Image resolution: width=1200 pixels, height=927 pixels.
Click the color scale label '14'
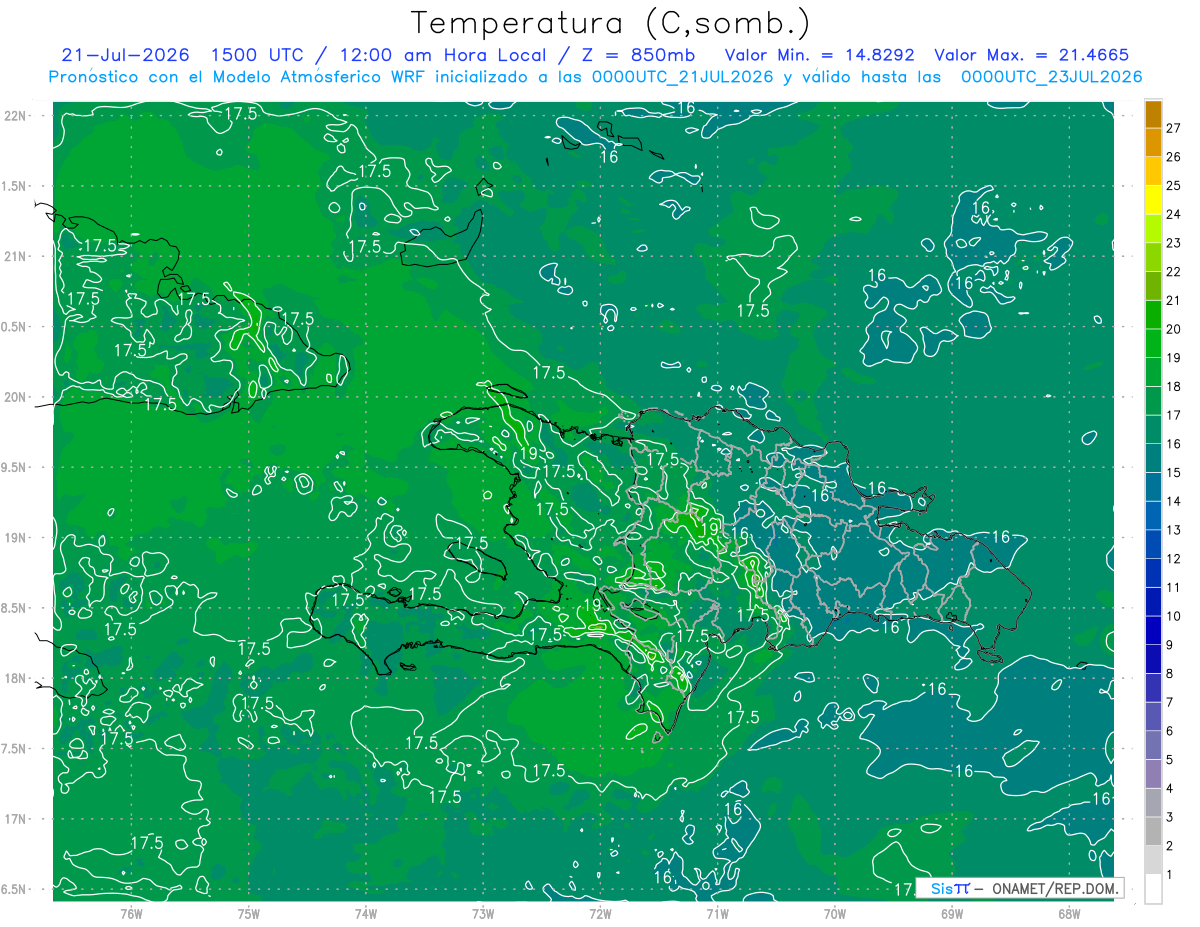point(1174,501)
